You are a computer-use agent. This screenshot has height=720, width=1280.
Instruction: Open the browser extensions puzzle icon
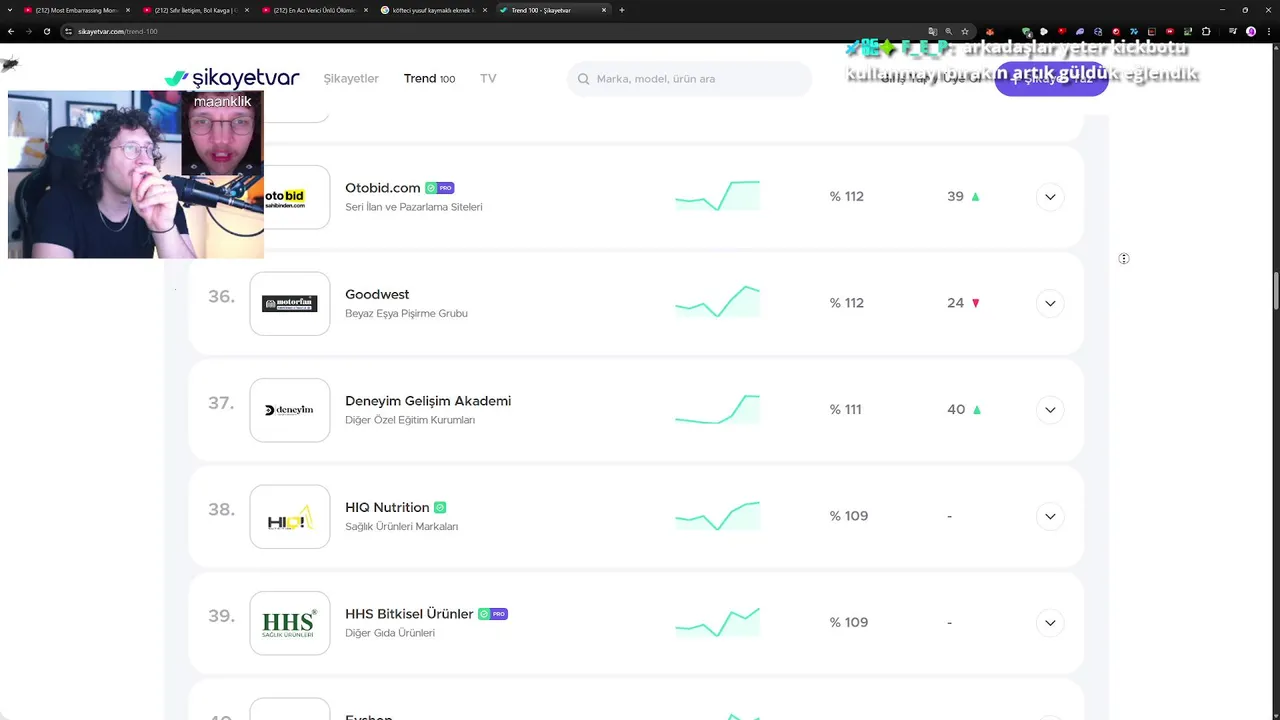click(x=1206, y=31)
